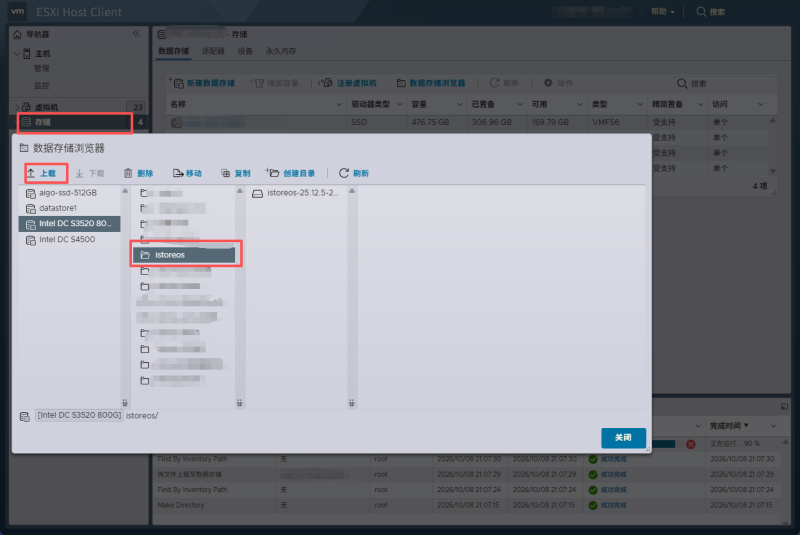Click the datastore icon beside path bar

[x=24, y=416]
